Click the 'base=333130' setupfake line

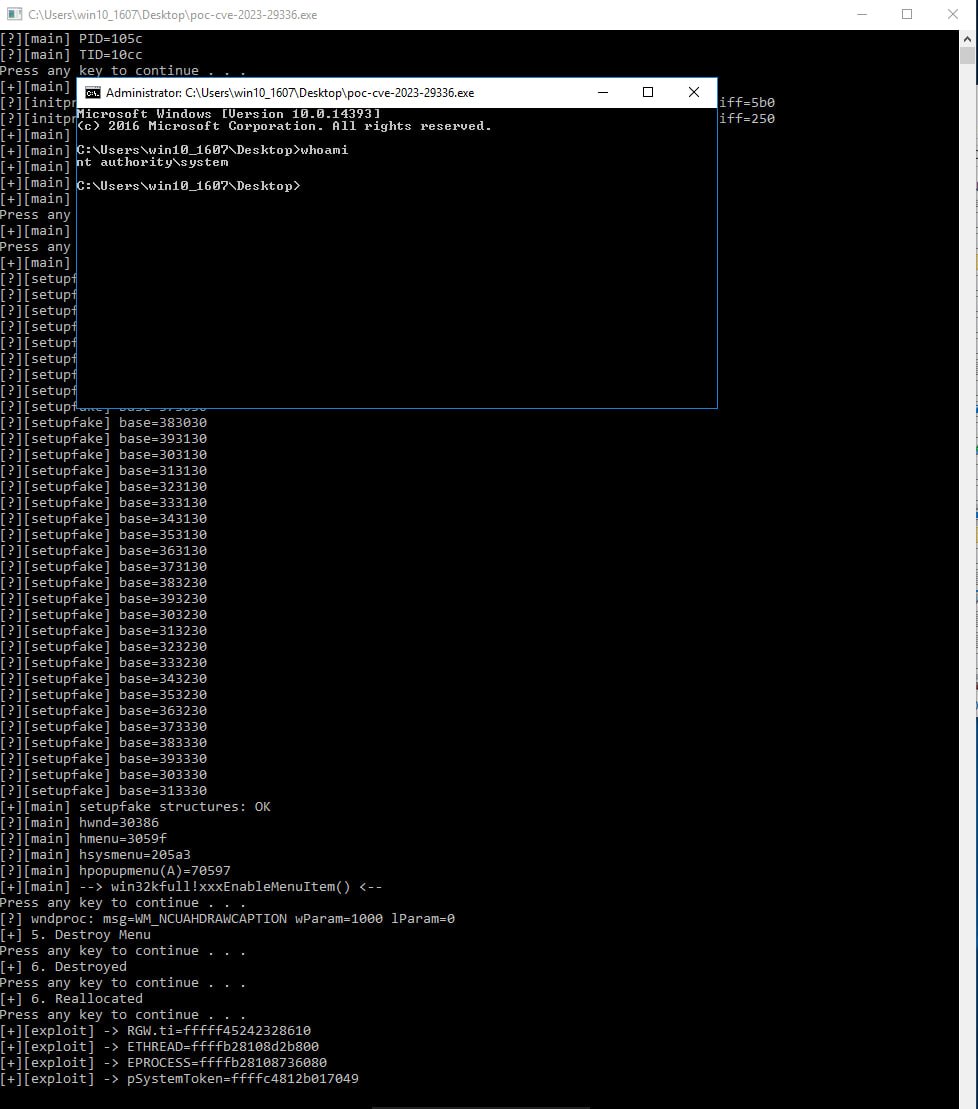(103, 503)
